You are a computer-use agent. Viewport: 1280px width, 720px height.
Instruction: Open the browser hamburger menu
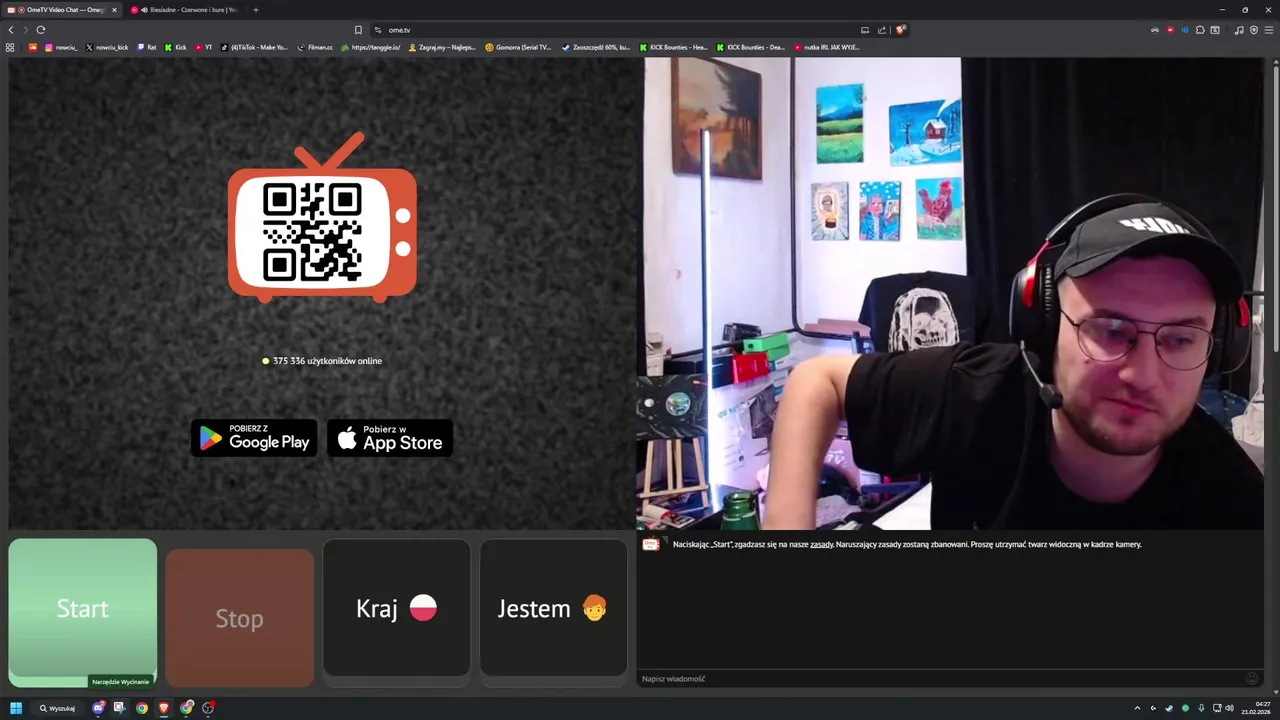[x=1269, y=30]
